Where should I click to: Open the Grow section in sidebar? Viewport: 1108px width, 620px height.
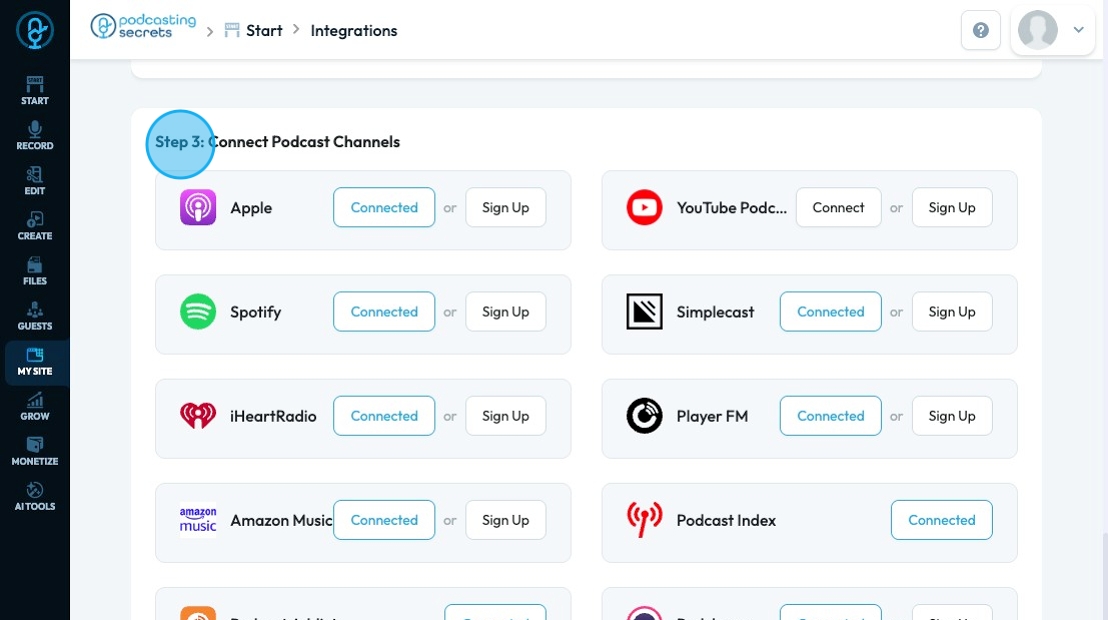click(35, 406)
